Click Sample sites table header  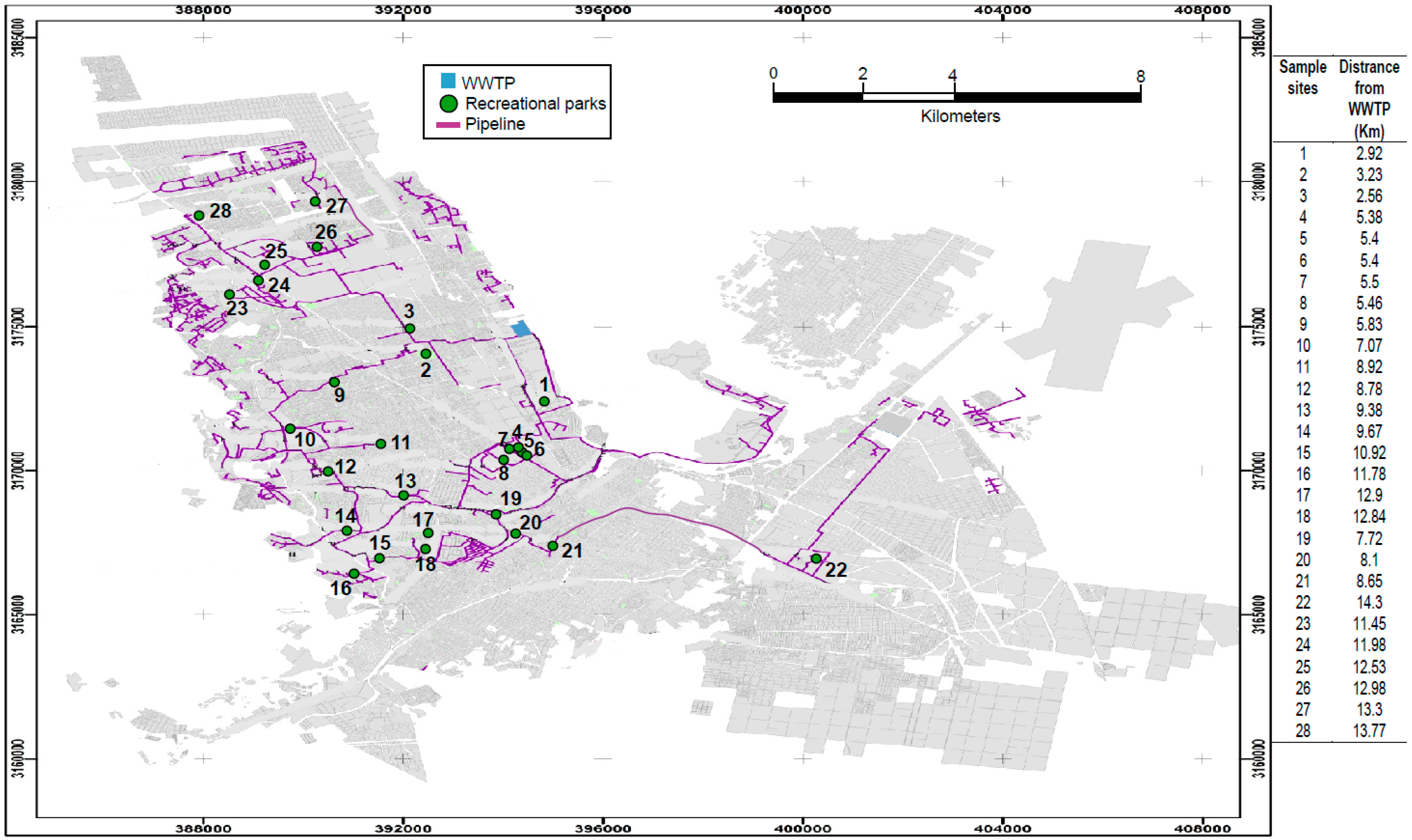pos(1302,78)
